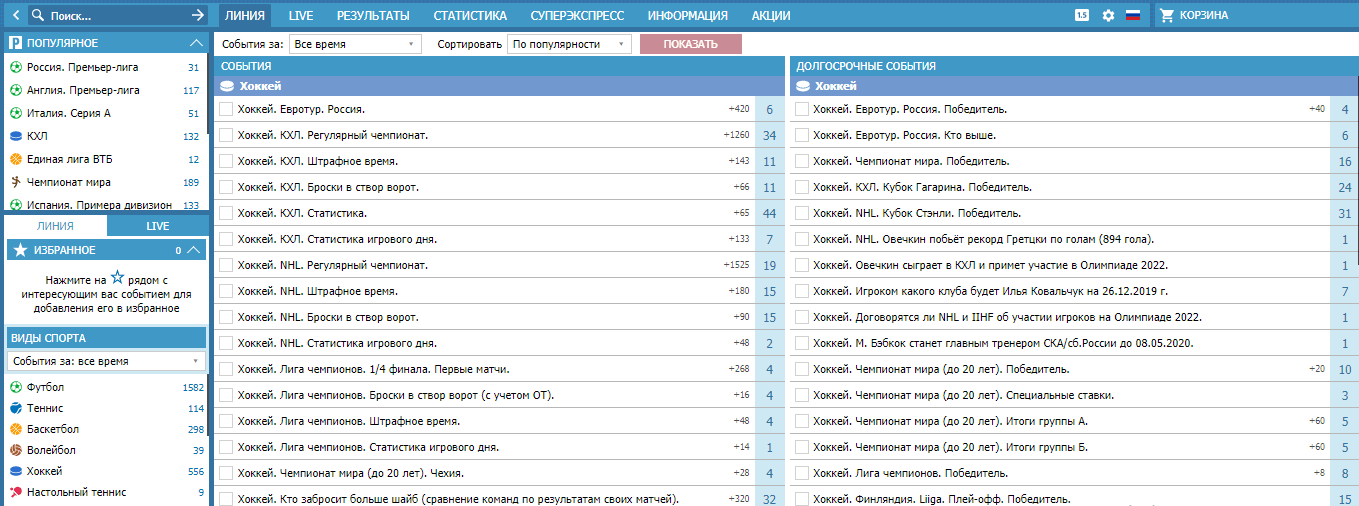Expand the +1260 markets for КХЛ Регулярный чемпионат

[736, 135]
